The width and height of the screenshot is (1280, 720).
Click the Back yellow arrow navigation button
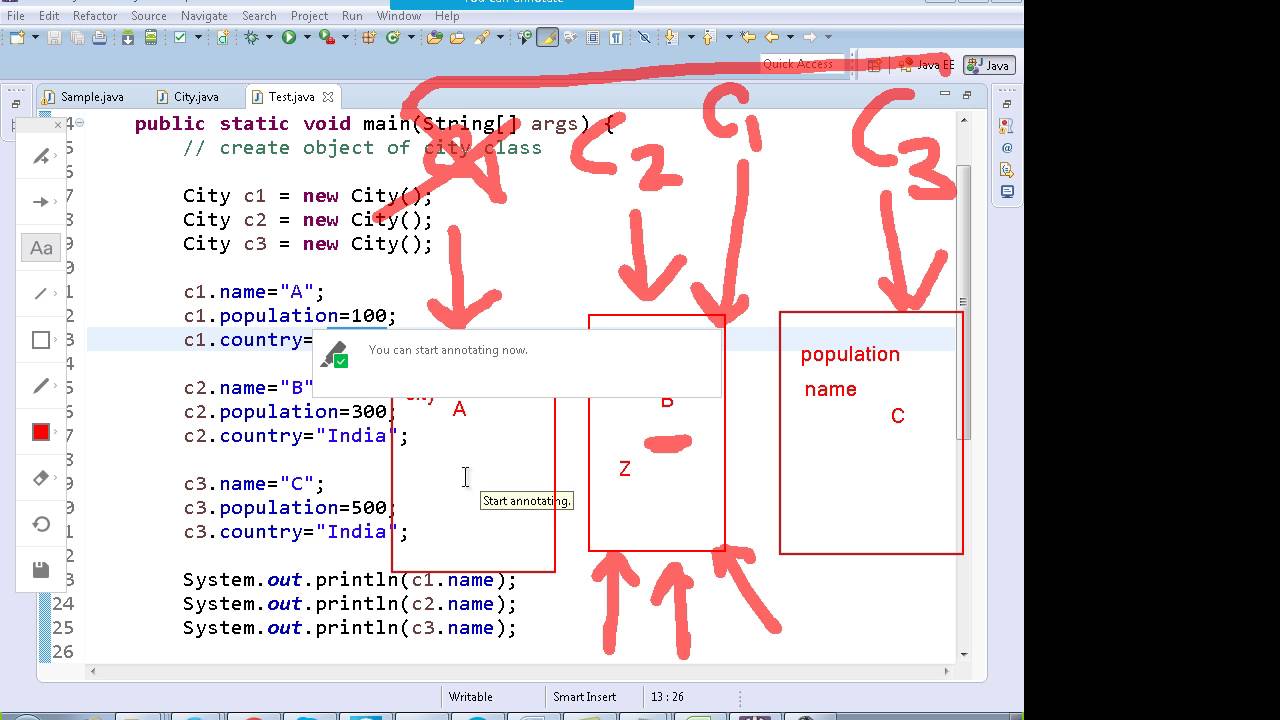[772, 37]
